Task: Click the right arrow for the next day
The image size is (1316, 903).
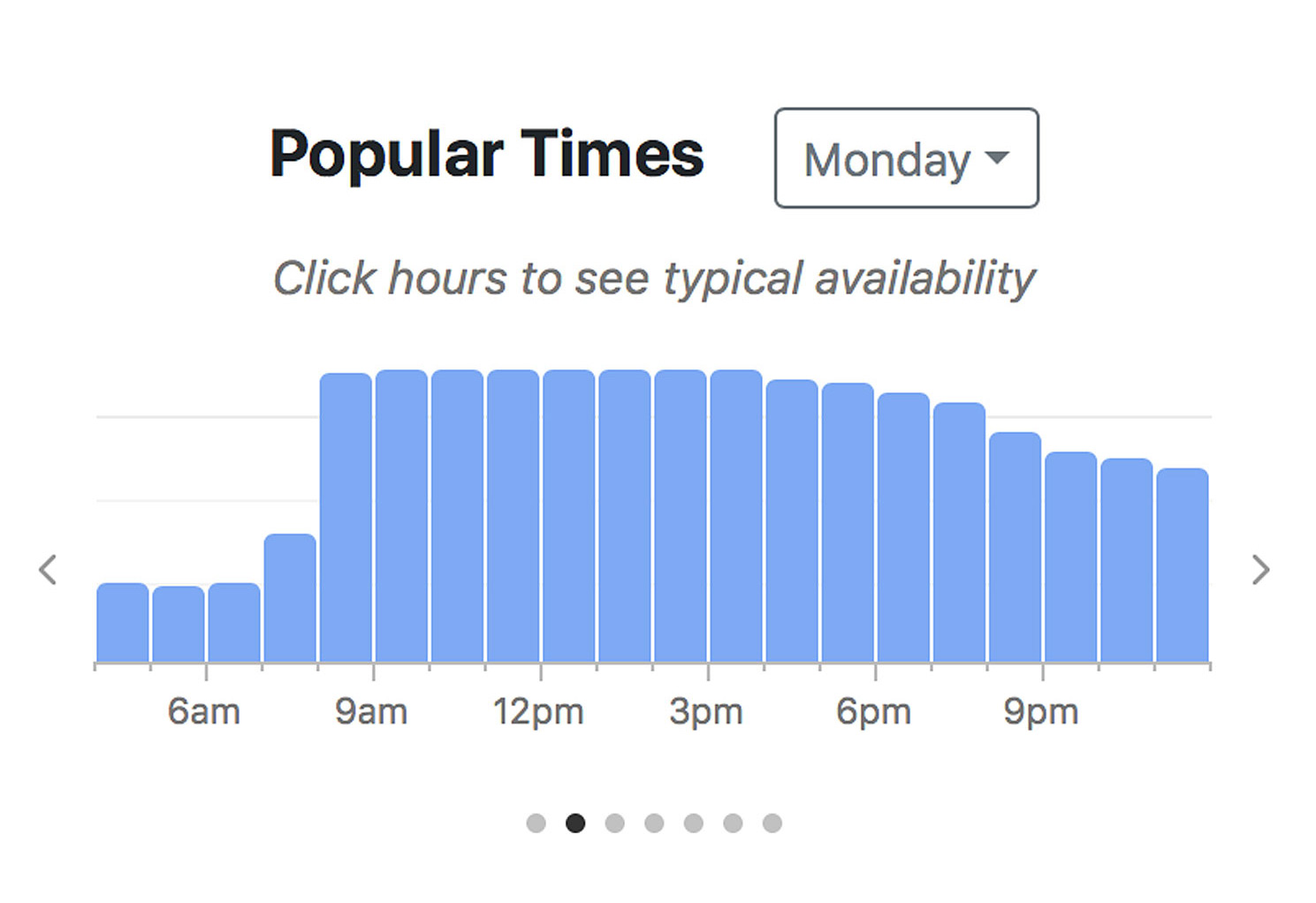Action: (1261, 570)
